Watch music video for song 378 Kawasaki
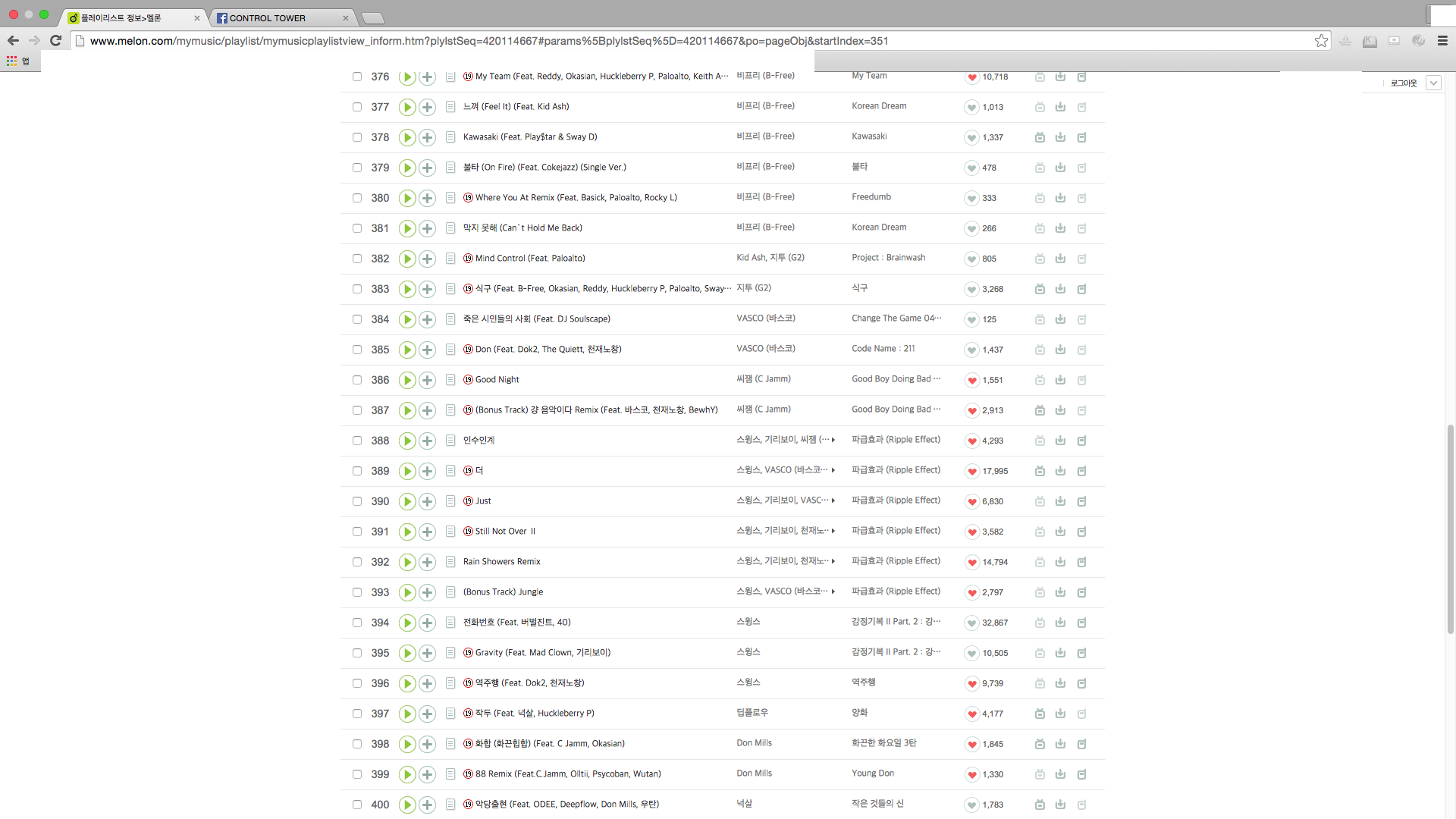The height and width of the screenshot is (819, 1456). [1040, 137]
